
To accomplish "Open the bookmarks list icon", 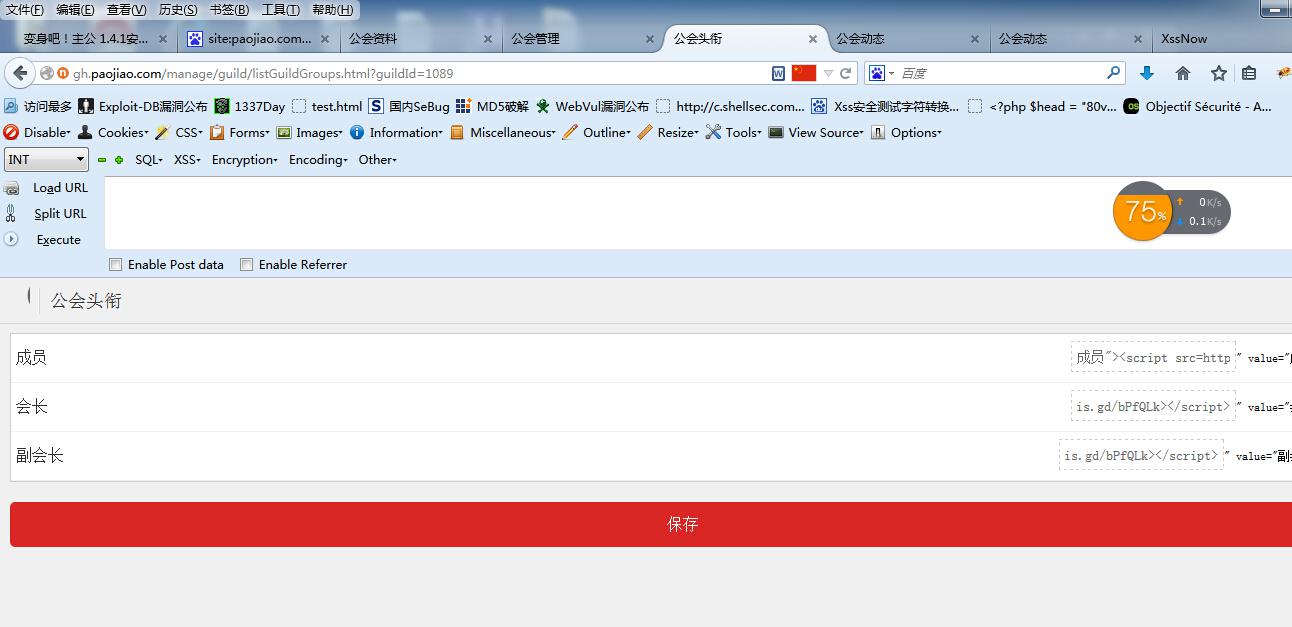I will 1249,73.
